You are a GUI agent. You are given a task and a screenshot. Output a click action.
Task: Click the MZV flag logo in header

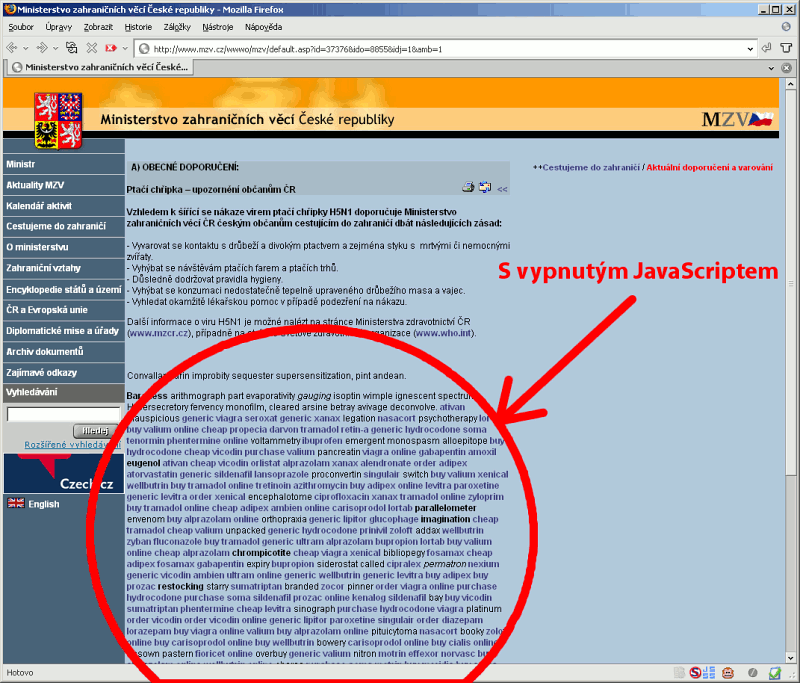737,119
